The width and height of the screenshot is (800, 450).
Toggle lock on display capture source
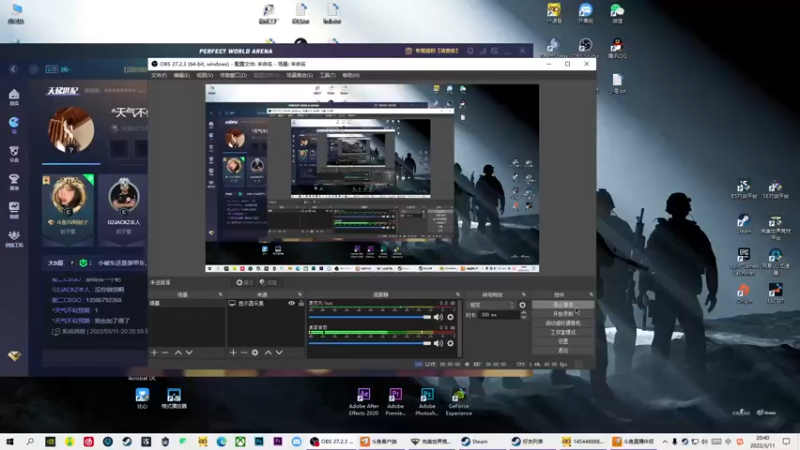301,303
